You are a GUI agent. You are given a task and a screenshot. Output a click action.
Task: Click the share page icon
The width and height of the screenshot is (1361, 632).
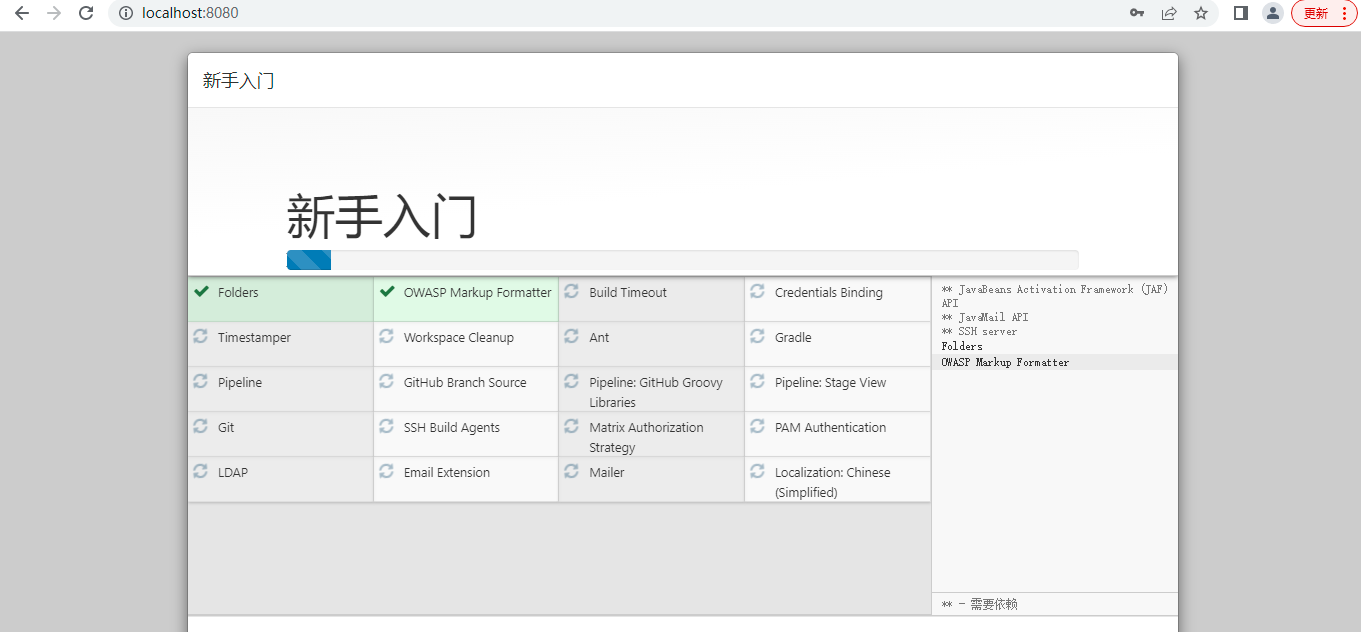[x=1169, y=13]
